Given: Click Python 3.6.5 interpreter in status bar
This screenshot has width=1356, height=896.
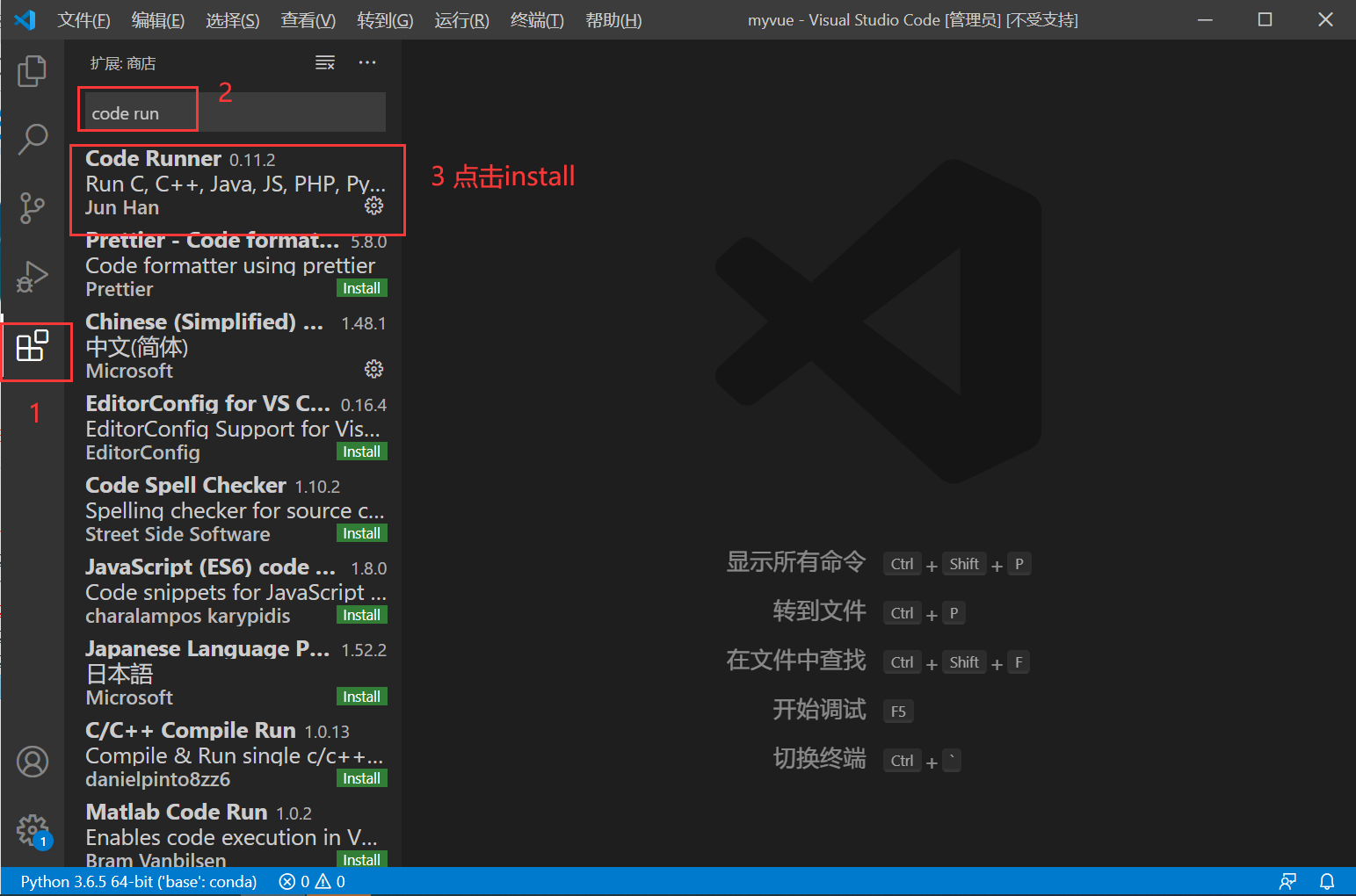Looking at the screenshot, I should coord(139,881).
